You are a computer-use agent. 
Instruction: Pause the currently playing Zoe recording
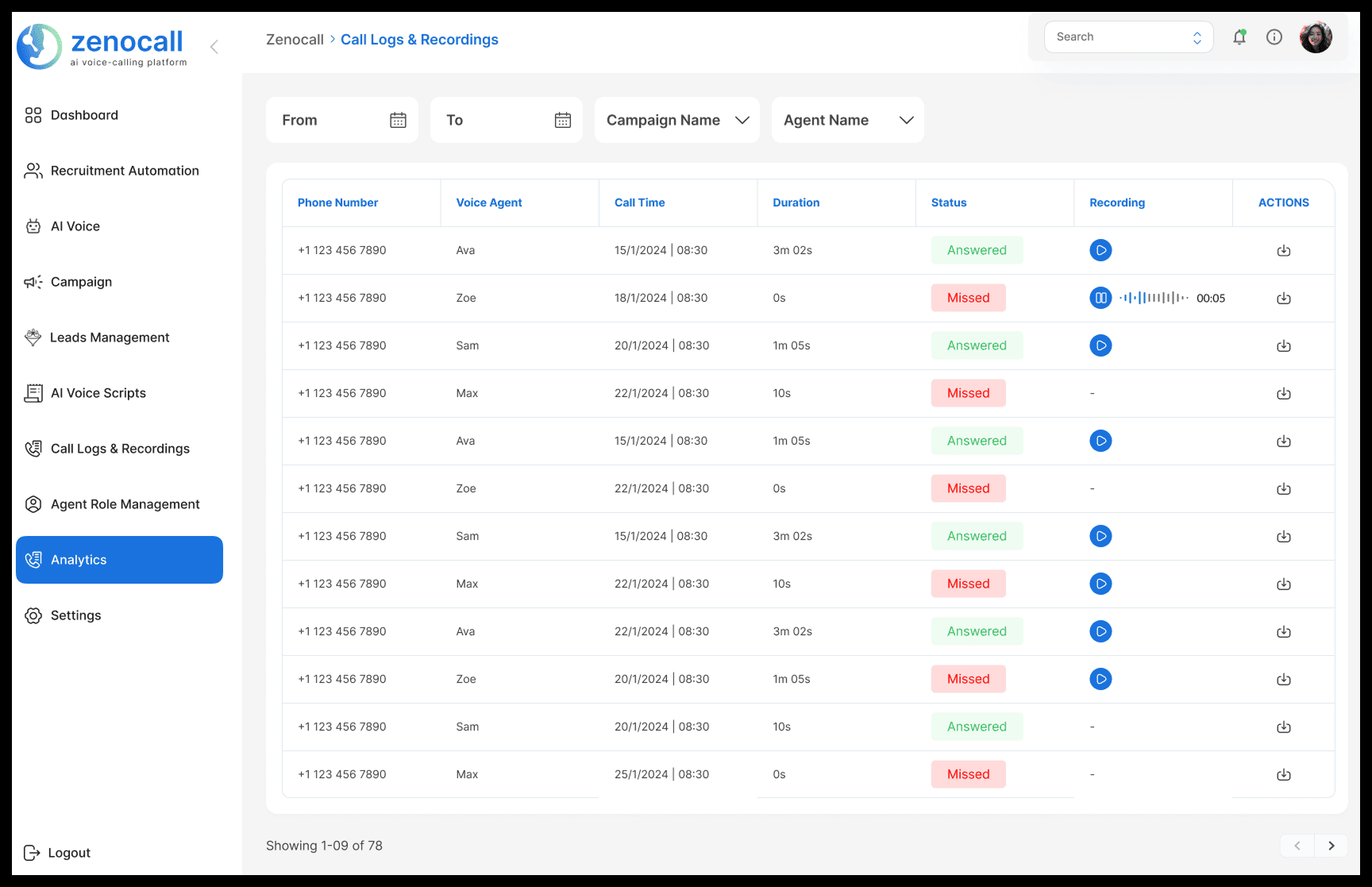1100,298
